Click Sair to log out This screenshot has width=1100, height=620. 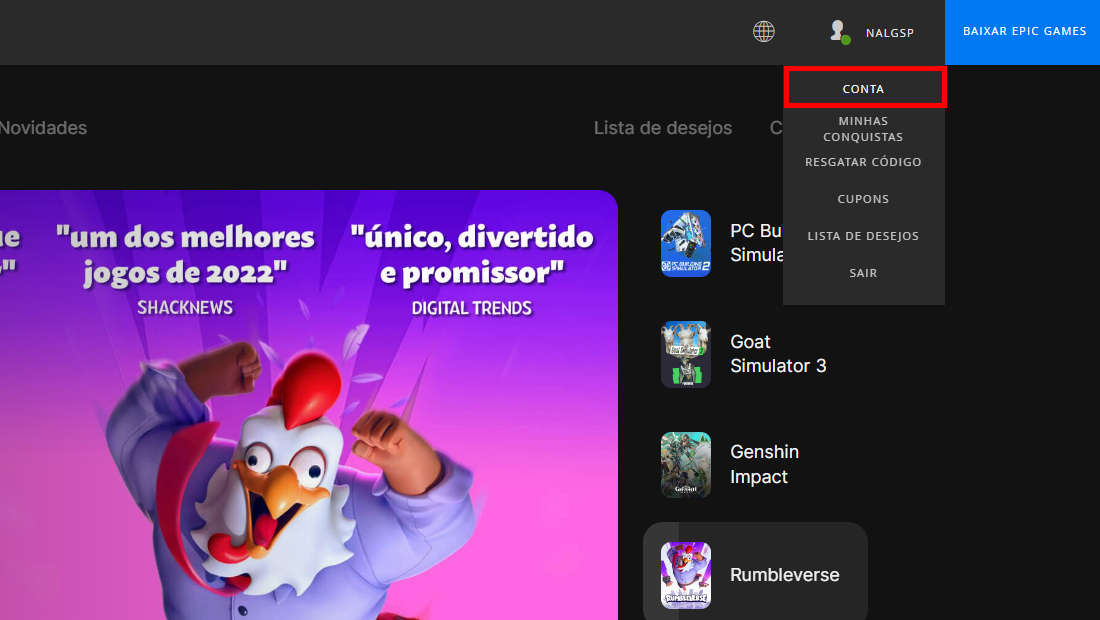tap(864, 274)
